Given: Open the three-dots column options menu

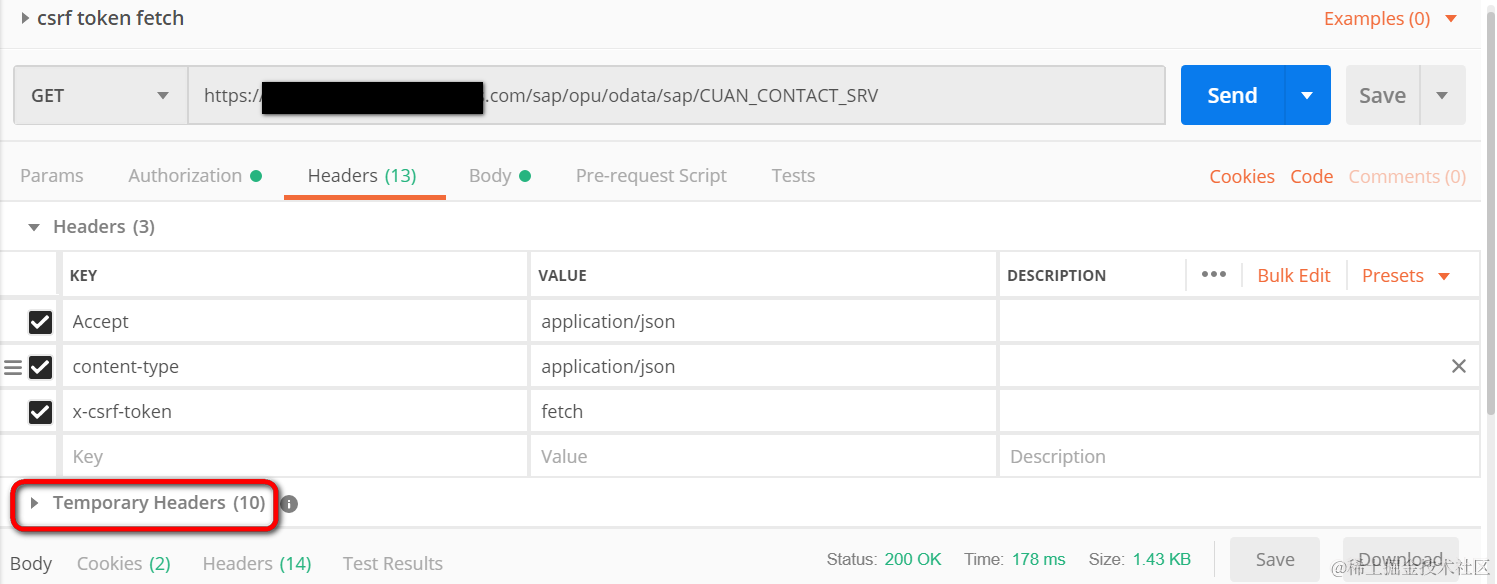Looking at the screenshot, I should (1213, 275).
